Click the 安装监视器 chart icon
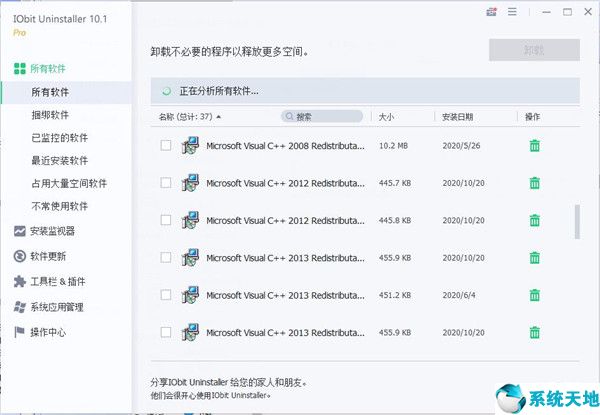Viewport: 600px width, 415px height. (x=20, y=231)
